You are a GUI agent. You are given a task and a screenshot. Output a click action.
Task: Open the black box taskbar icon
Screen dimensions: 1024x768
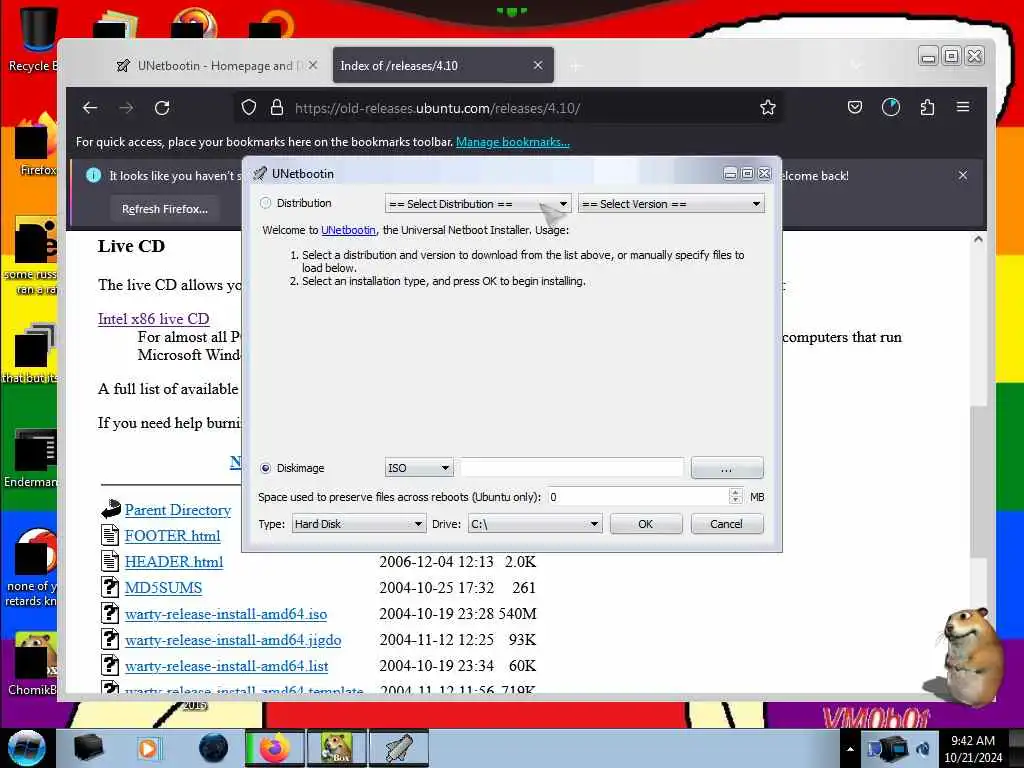coord(88,748)
